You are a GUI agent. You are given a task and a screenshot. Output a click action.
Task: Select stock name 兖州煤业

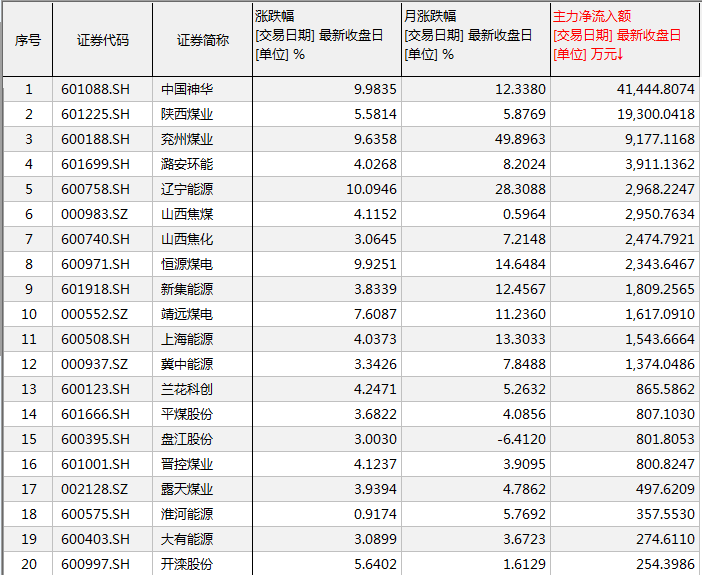tap(187, 139)
